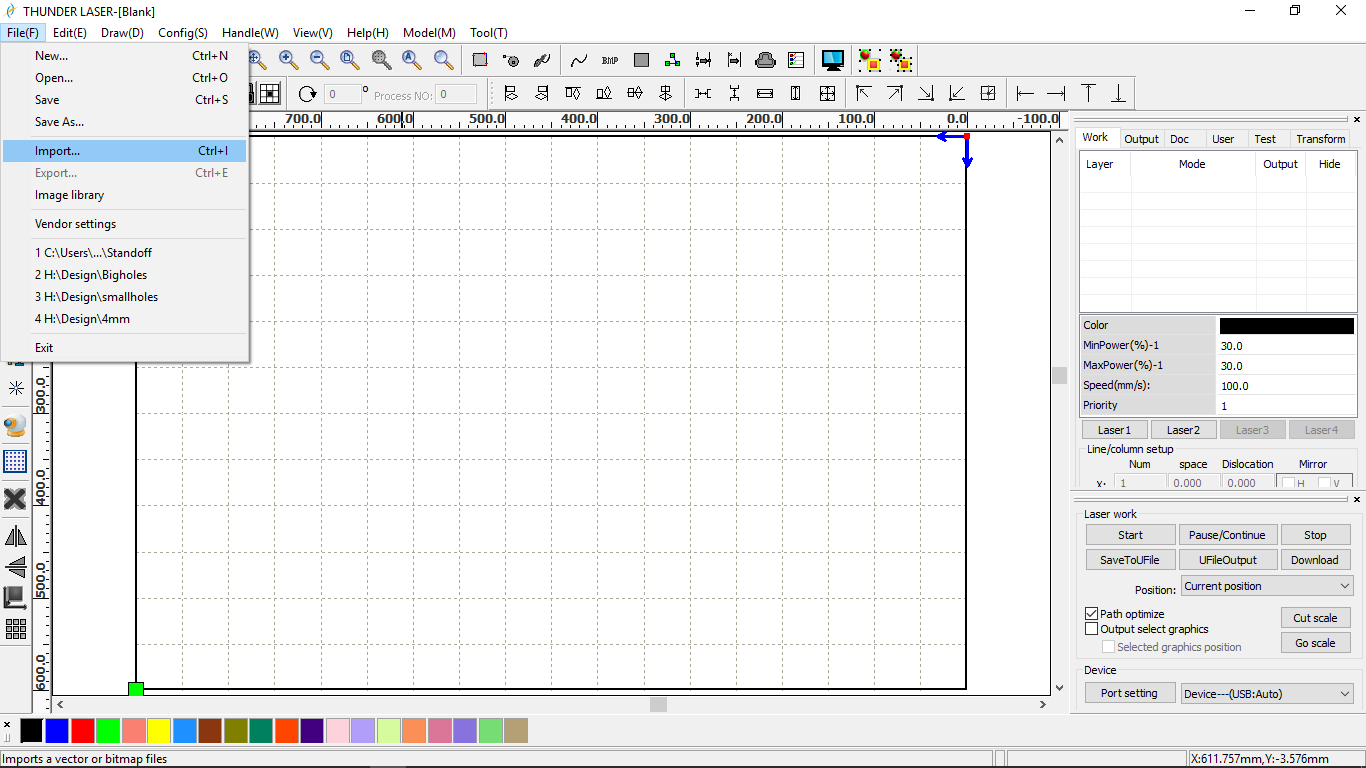Click the rotate clockwise arrow icon

[308, 94]
